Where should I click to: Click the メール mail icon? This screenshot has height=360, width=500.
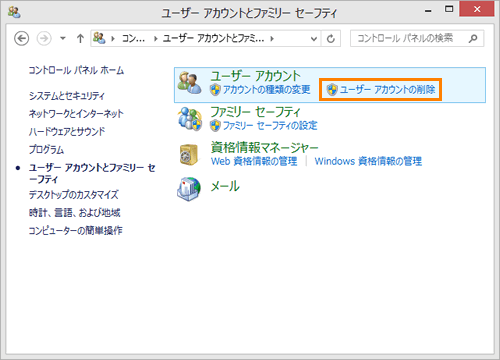(189, 189)
